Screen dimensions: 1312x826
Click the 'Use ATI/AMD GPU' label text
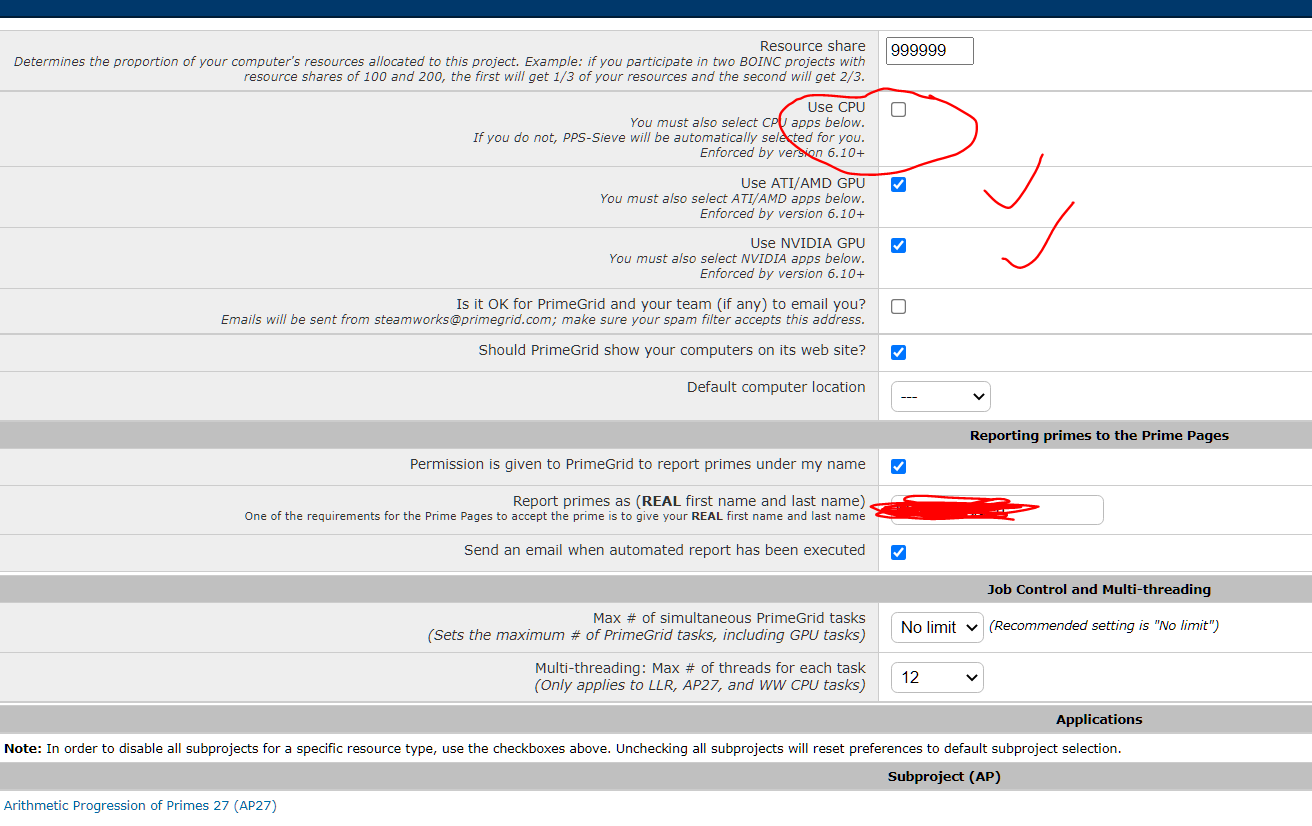tap(803, 183)
